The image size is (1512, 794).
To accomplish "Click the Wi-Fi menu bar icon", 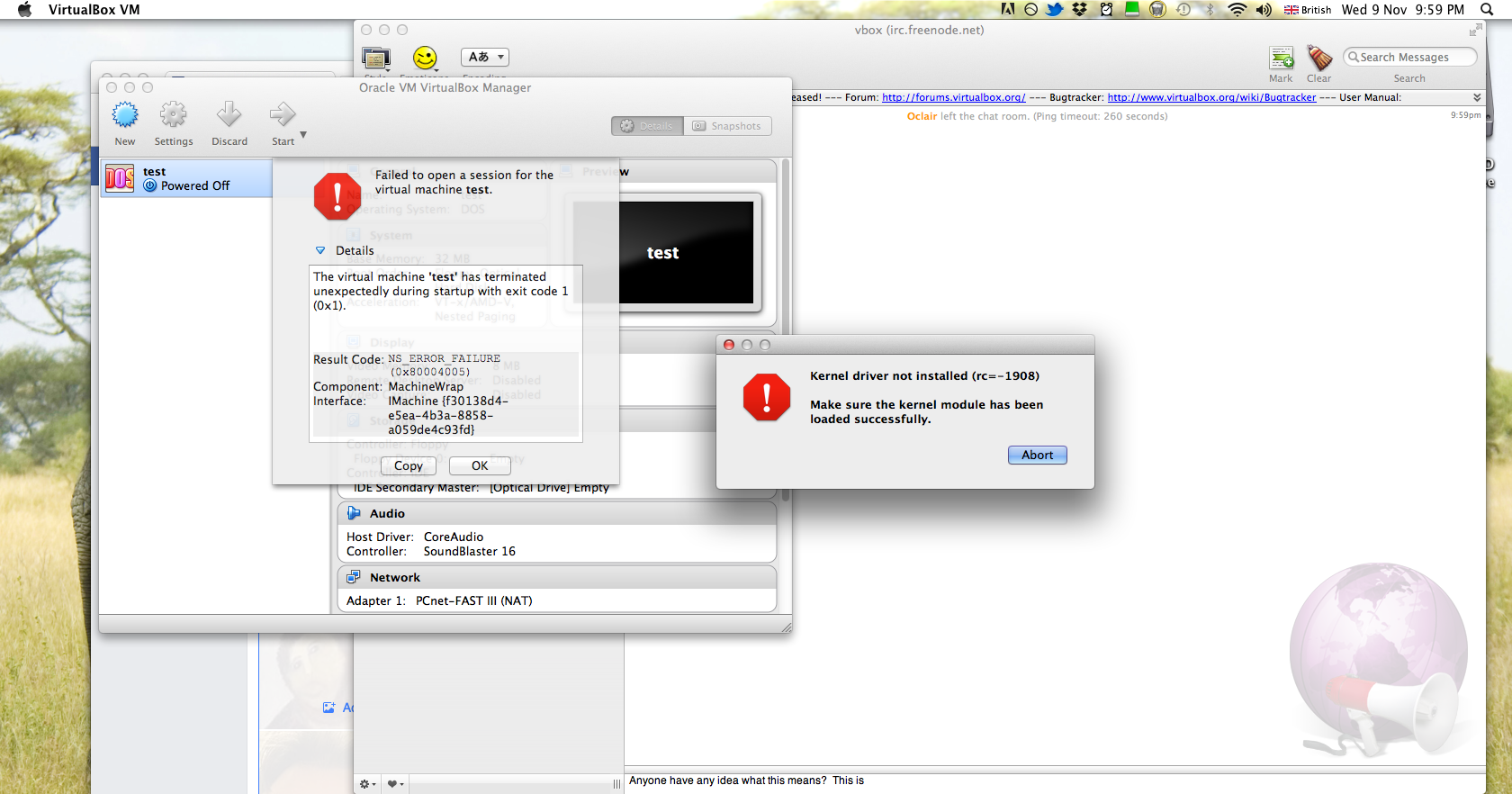I will [1237, 9].
